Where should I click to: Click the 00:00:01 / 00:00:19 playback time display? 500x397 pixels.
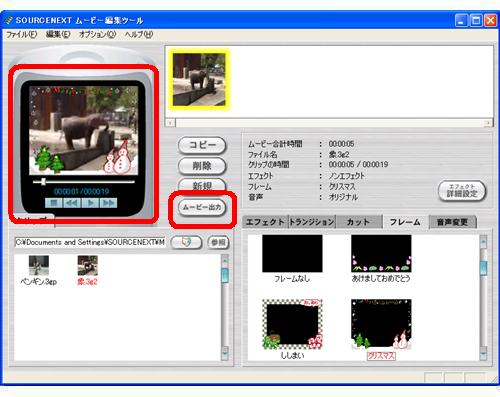pyautogui.click(x=82, y=192)
